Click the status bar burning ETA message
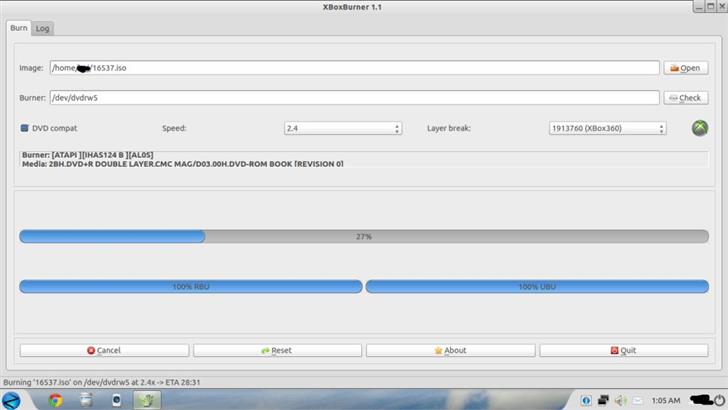 pos(102,382)
